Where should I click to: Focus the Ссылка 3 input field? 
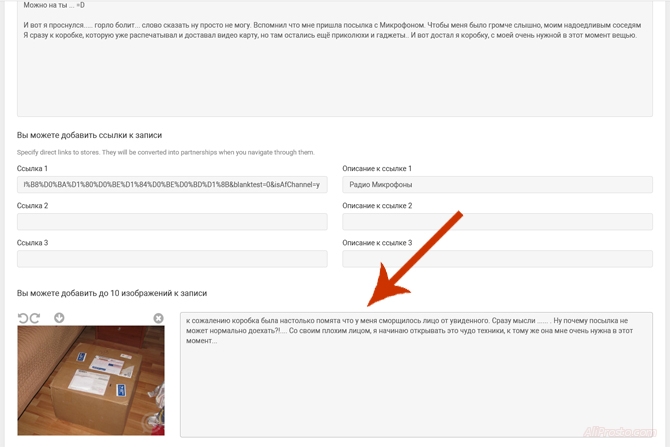coord(172,259)
